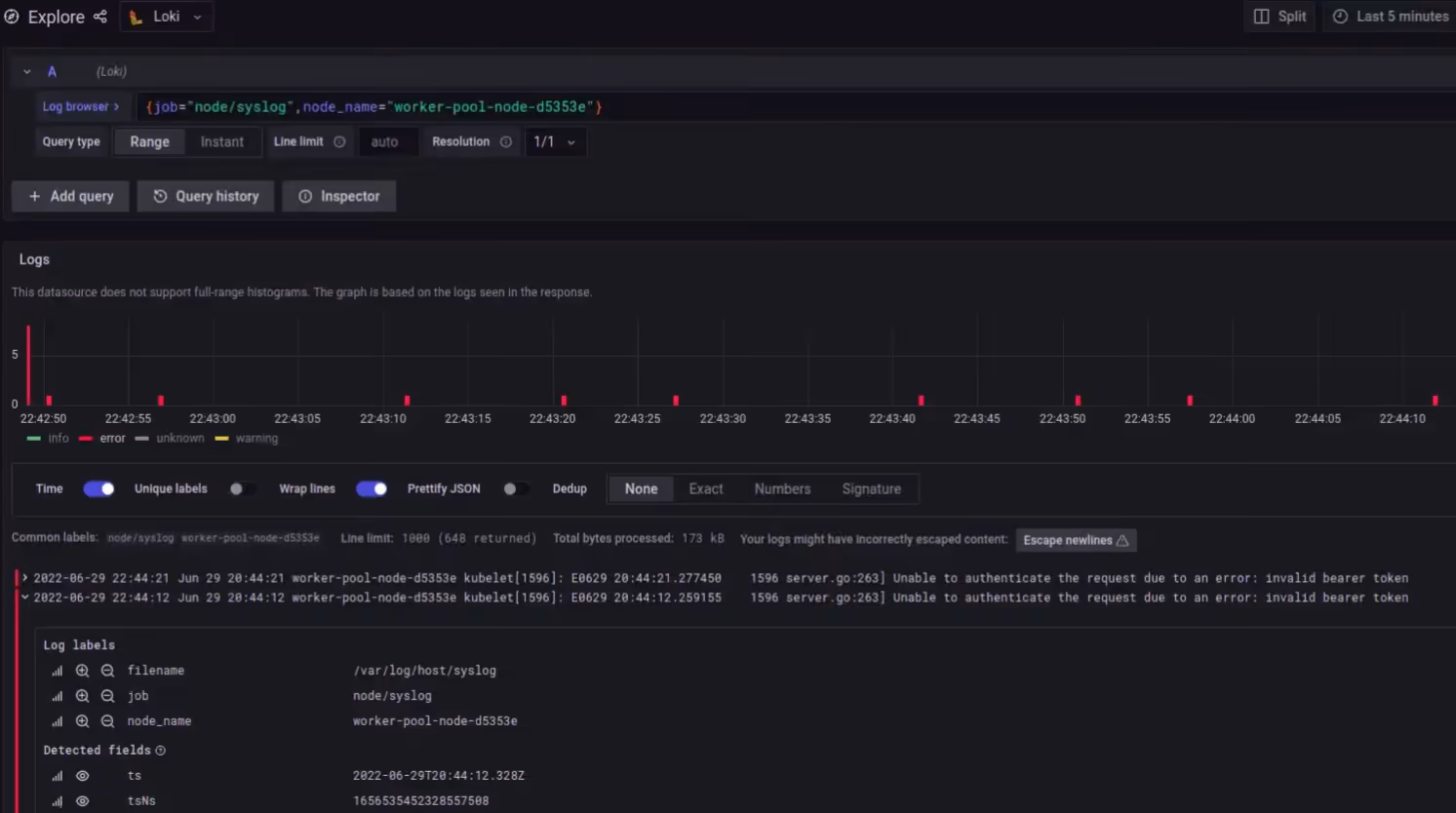This screenshot has width=1456, height=813.
Task: Open the Loki datasource dropdown
Action: (x=195, y=16)
